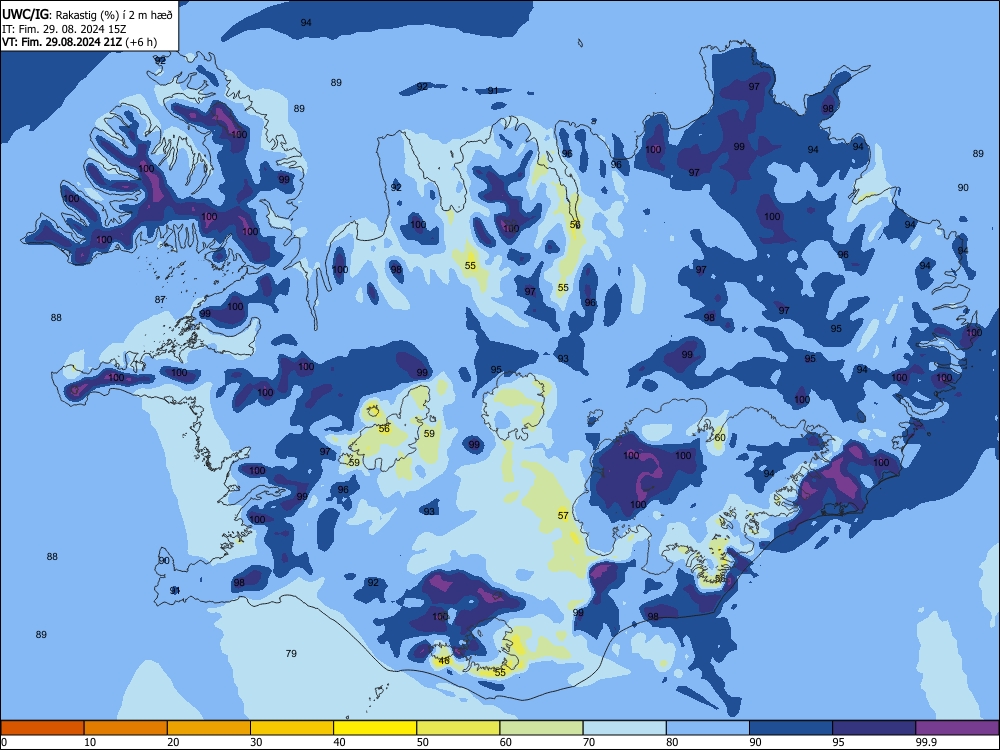1000x750 pixels.
Task: Click the "79" humidity value offshore southwest
Action: (x=291, y=654)
